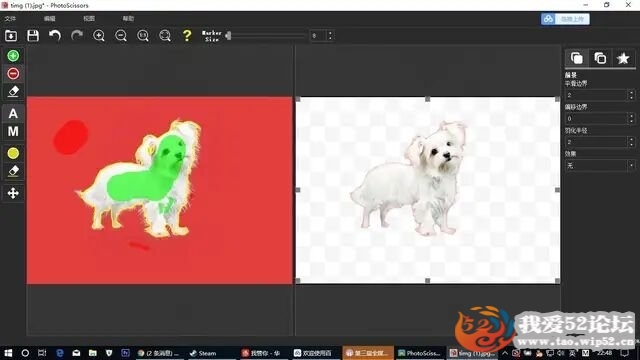Increase the feather radius value

pos(631,139)
